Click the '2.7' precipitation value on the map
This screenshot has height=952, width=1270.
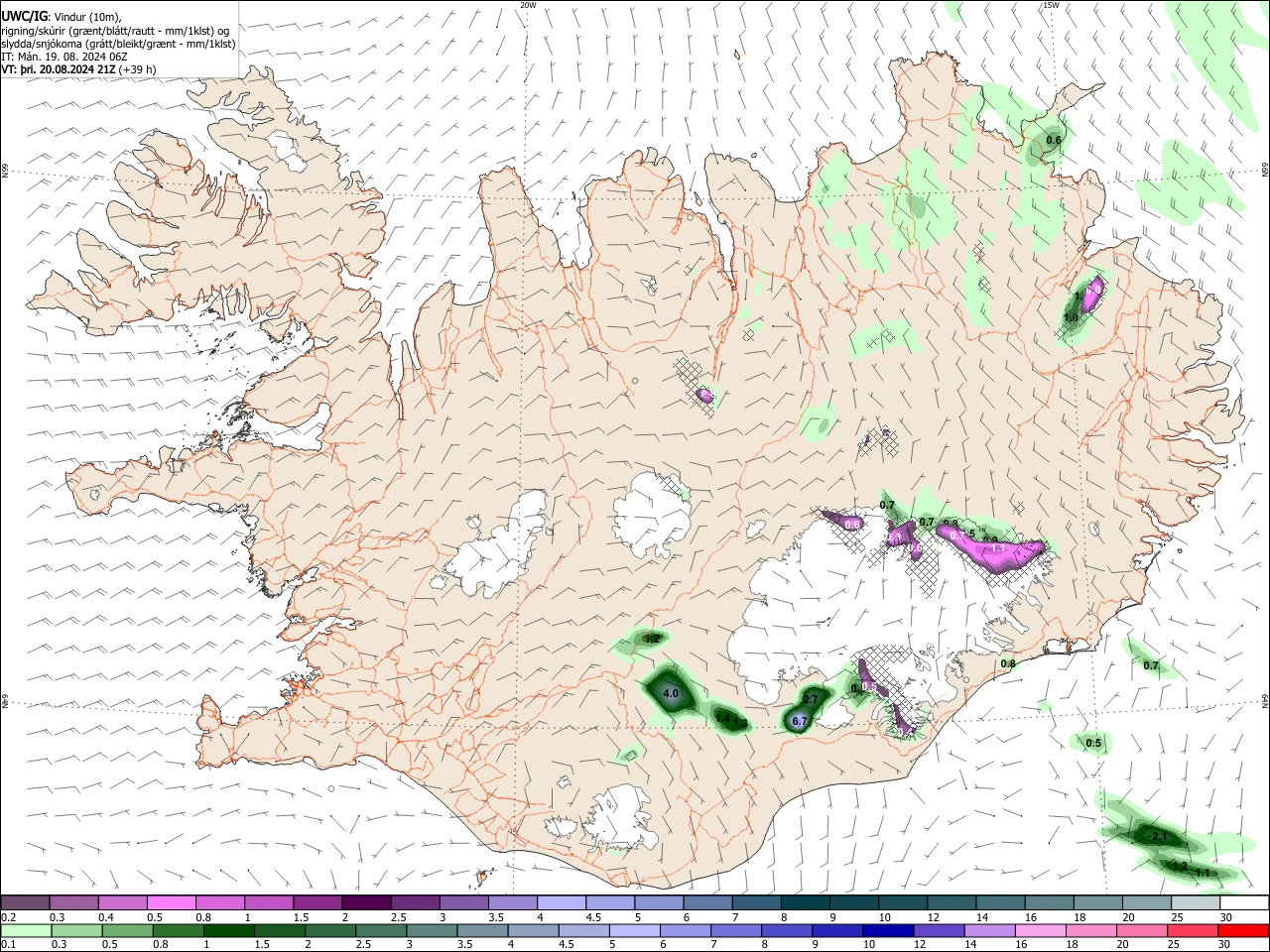click(x=811, y=700)
